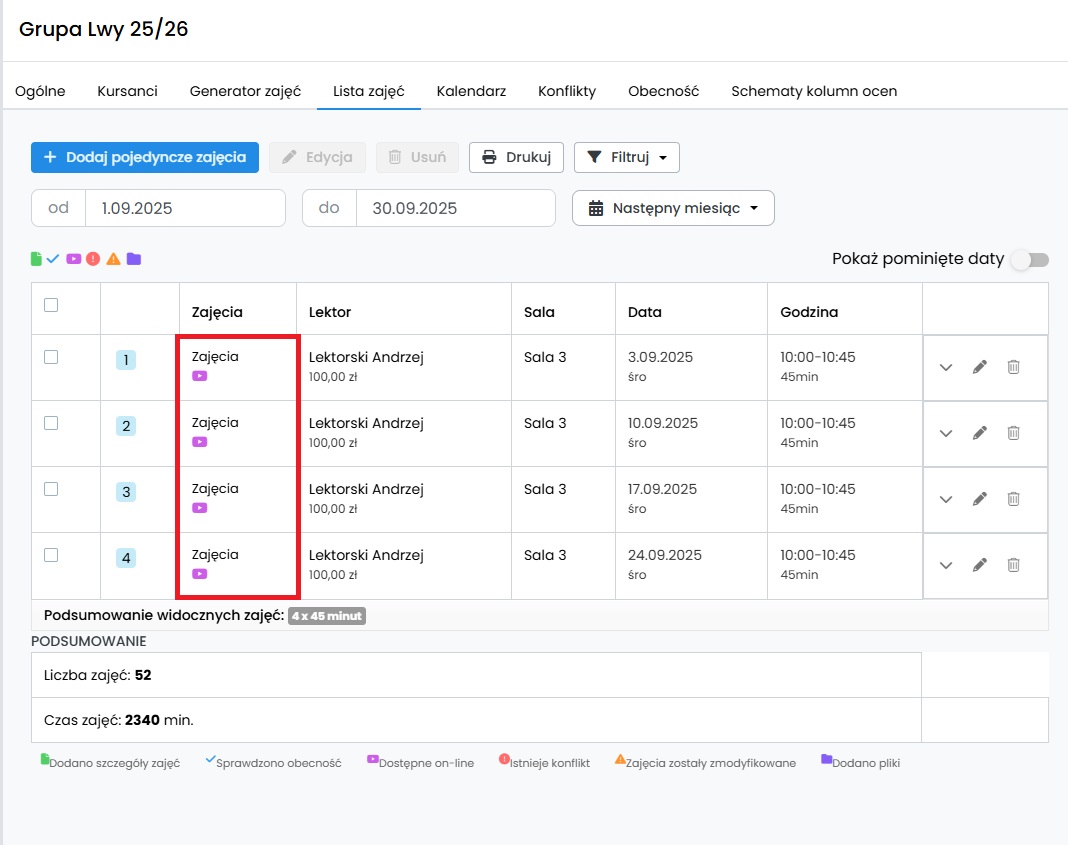This screenshot has width=1068, height=845.
Task: Click the Drukuj print button
Action: point(516,157)
